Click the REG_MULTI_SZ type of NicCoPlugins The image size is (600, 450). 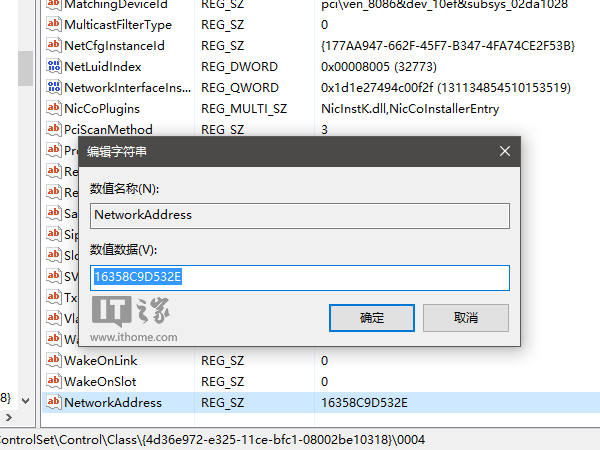pyautogui.click(x=244, y=108)
